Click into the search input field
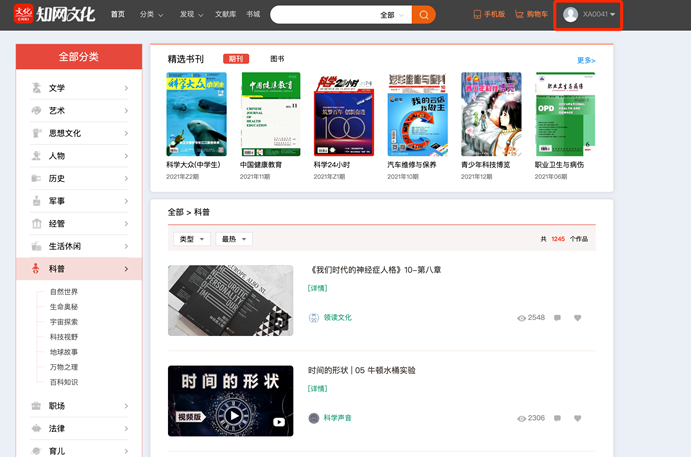Screen dimensions: 691x457 tap(324, 15)
